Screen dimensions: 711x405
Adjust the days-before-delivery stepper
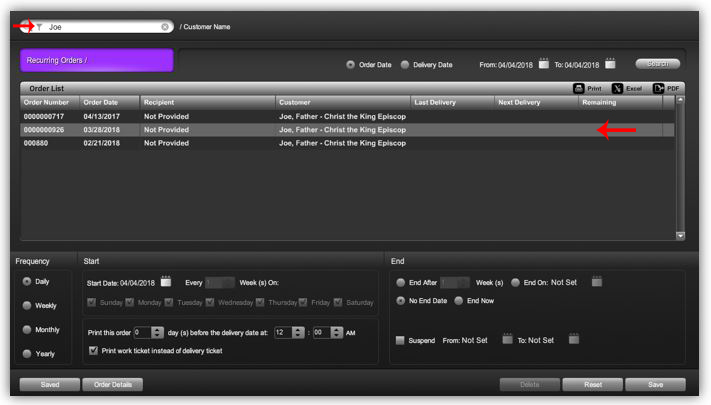[x=157, y=332]
